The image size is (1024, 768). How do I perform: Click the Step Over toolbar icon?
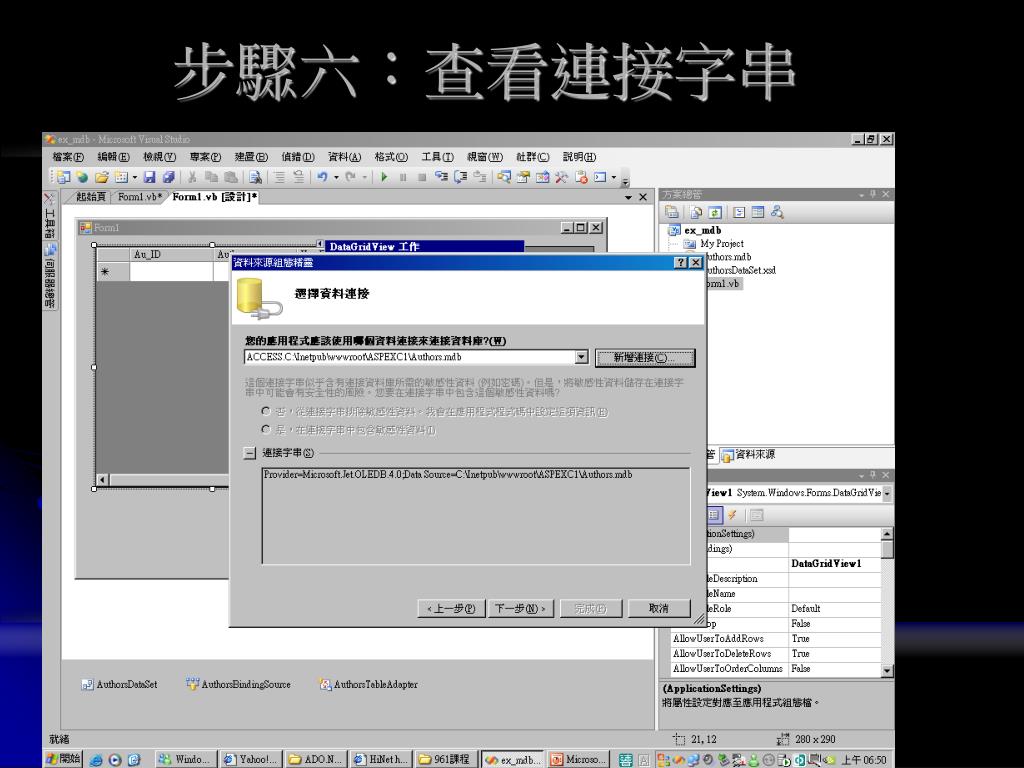[x=460, y=176]
